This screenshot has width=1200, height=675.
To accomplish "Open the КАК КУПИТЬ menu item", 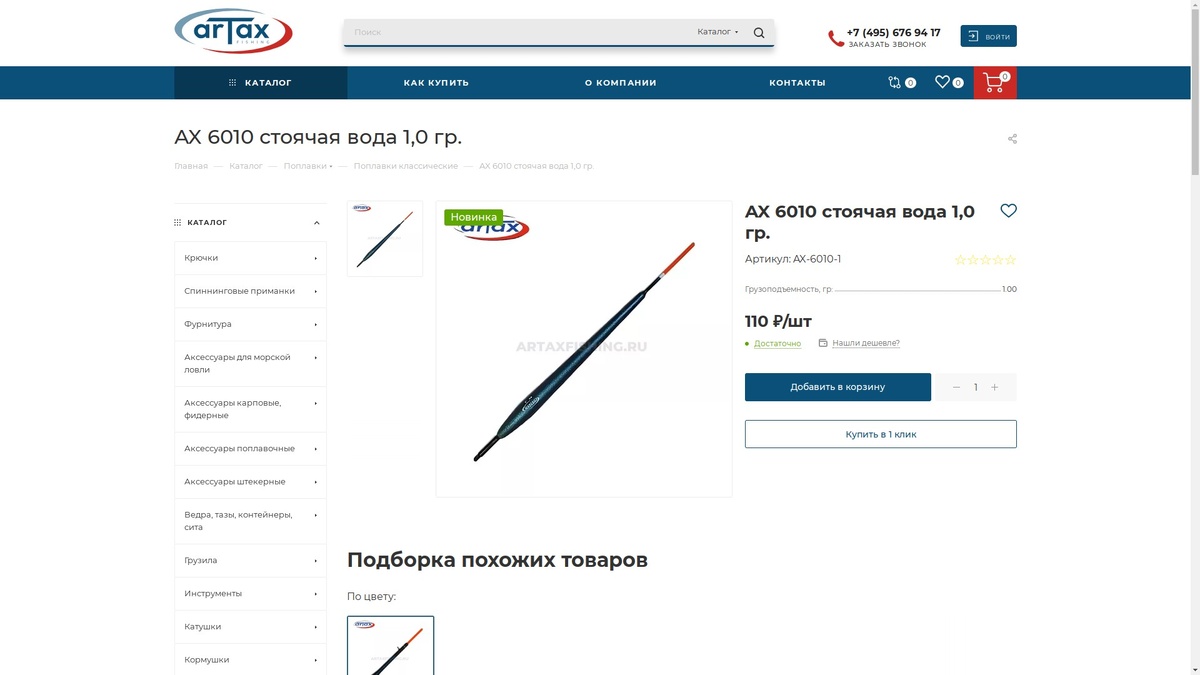I will pyautogui.click(x=436, y=83).
